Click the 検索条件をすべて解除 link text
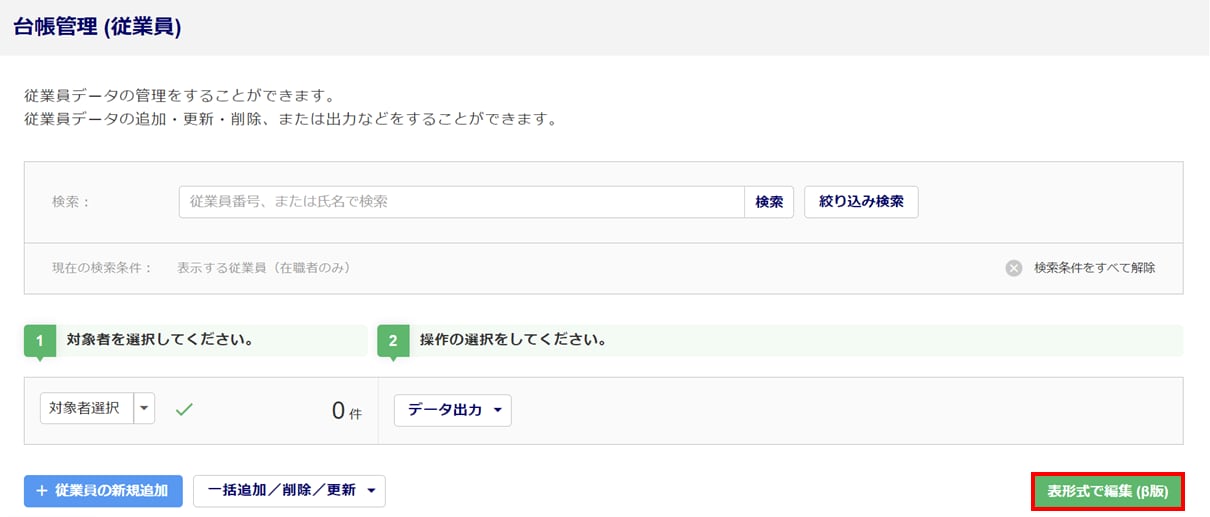The width and height of the screenshot is (1210, 517). [x=1094, y=268]
